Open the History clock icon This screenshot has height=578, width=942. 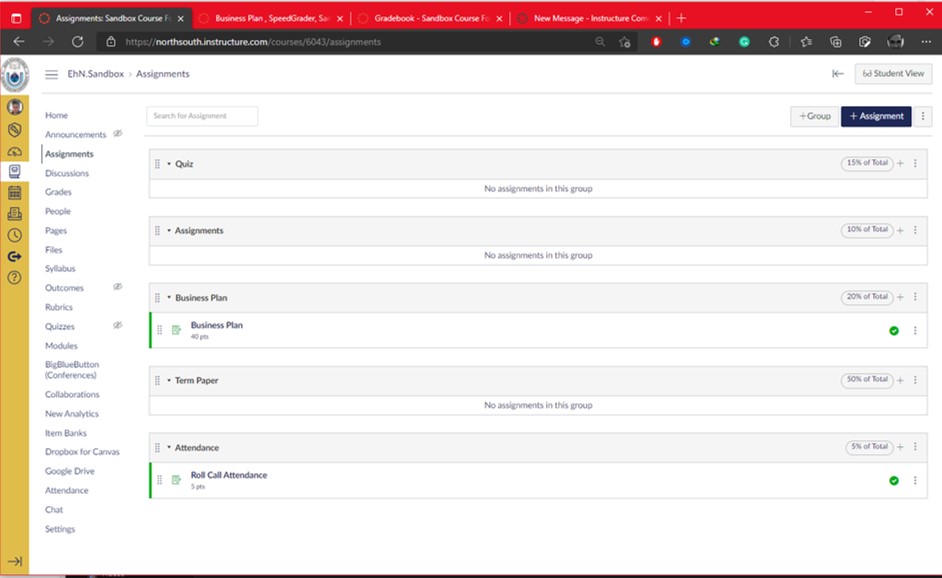tap(14, 235)
